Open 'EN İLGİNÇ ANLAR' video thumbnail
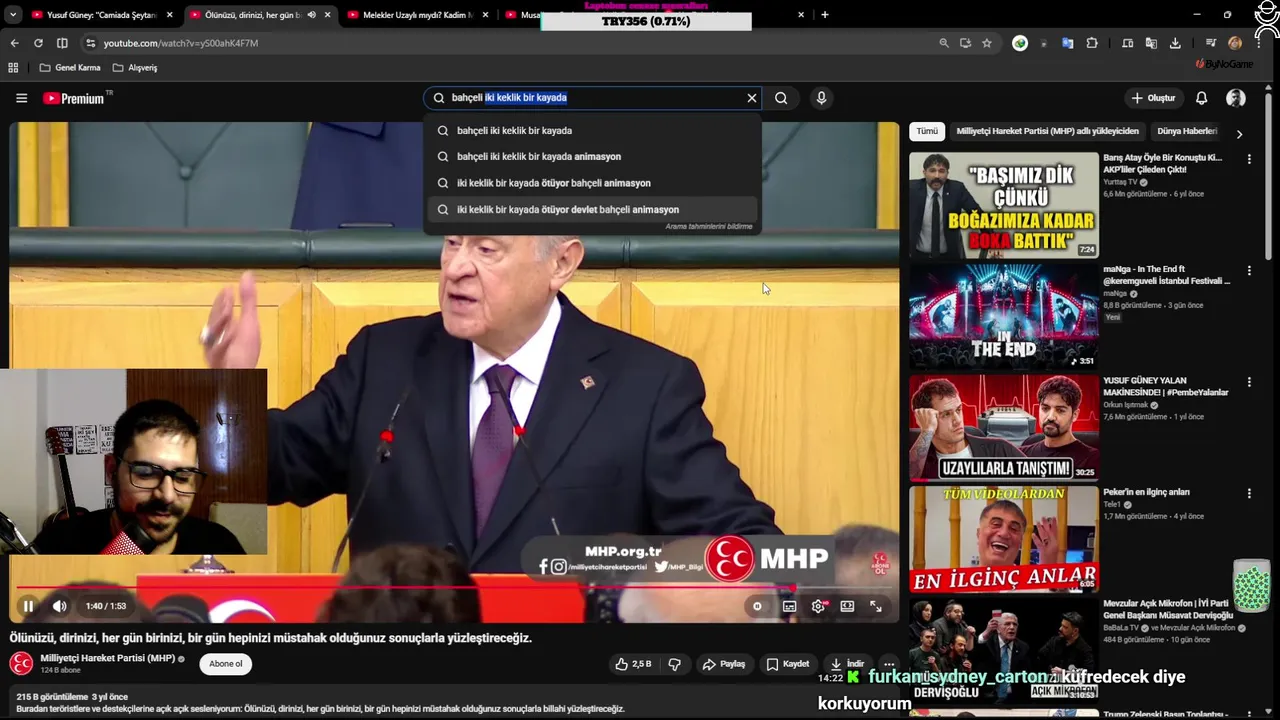This screenshot has height=720, width=1280. [x=1003, y=539]
